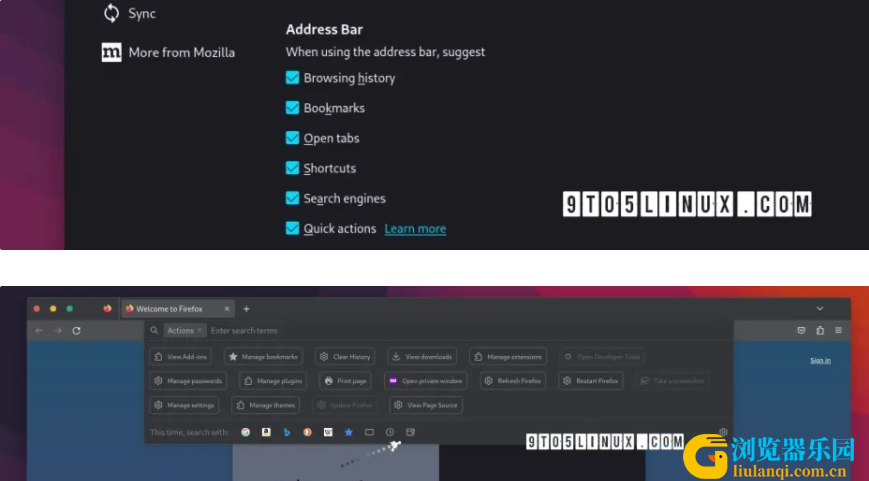Search bookmarks with the star icon
The width and height of the screenshot is (869, 481).
pyautogui.click(x=349, y=432)
